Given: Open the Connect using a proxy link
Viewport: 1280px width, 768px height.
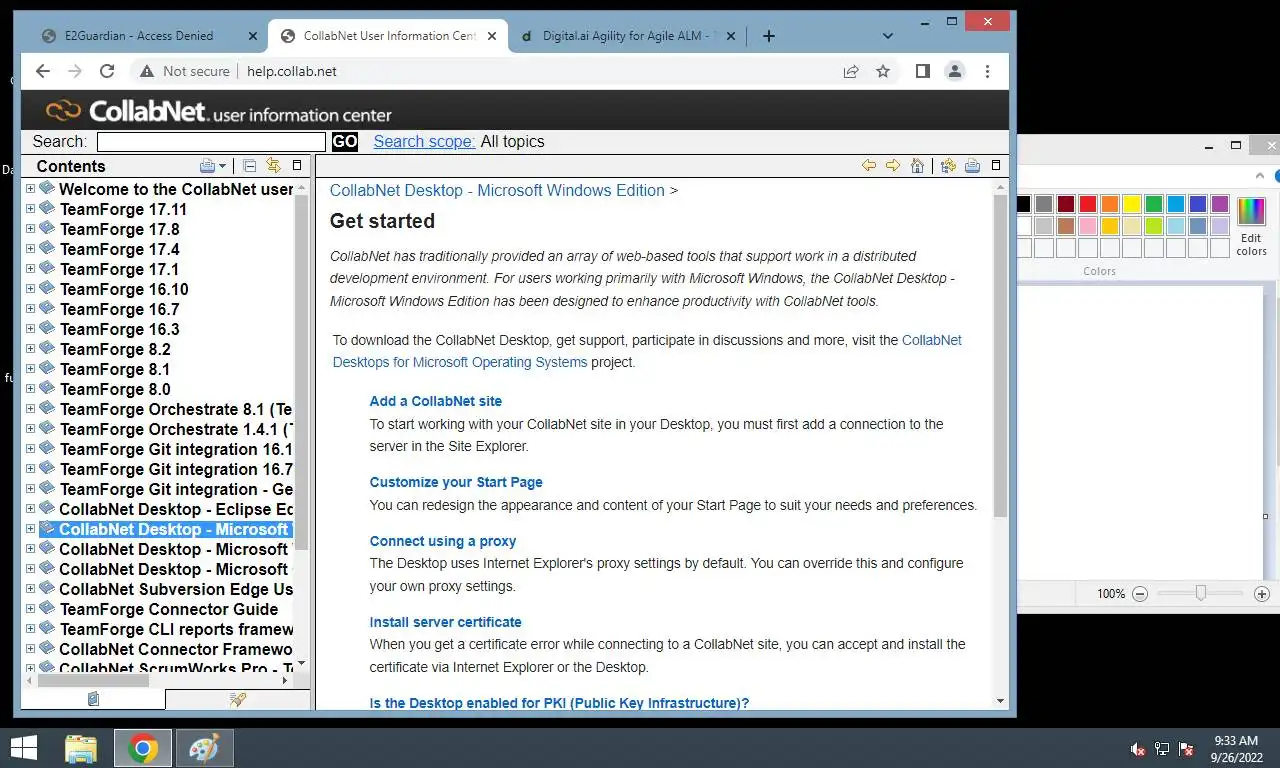Looking at the screenshot, I should (443, 541).
